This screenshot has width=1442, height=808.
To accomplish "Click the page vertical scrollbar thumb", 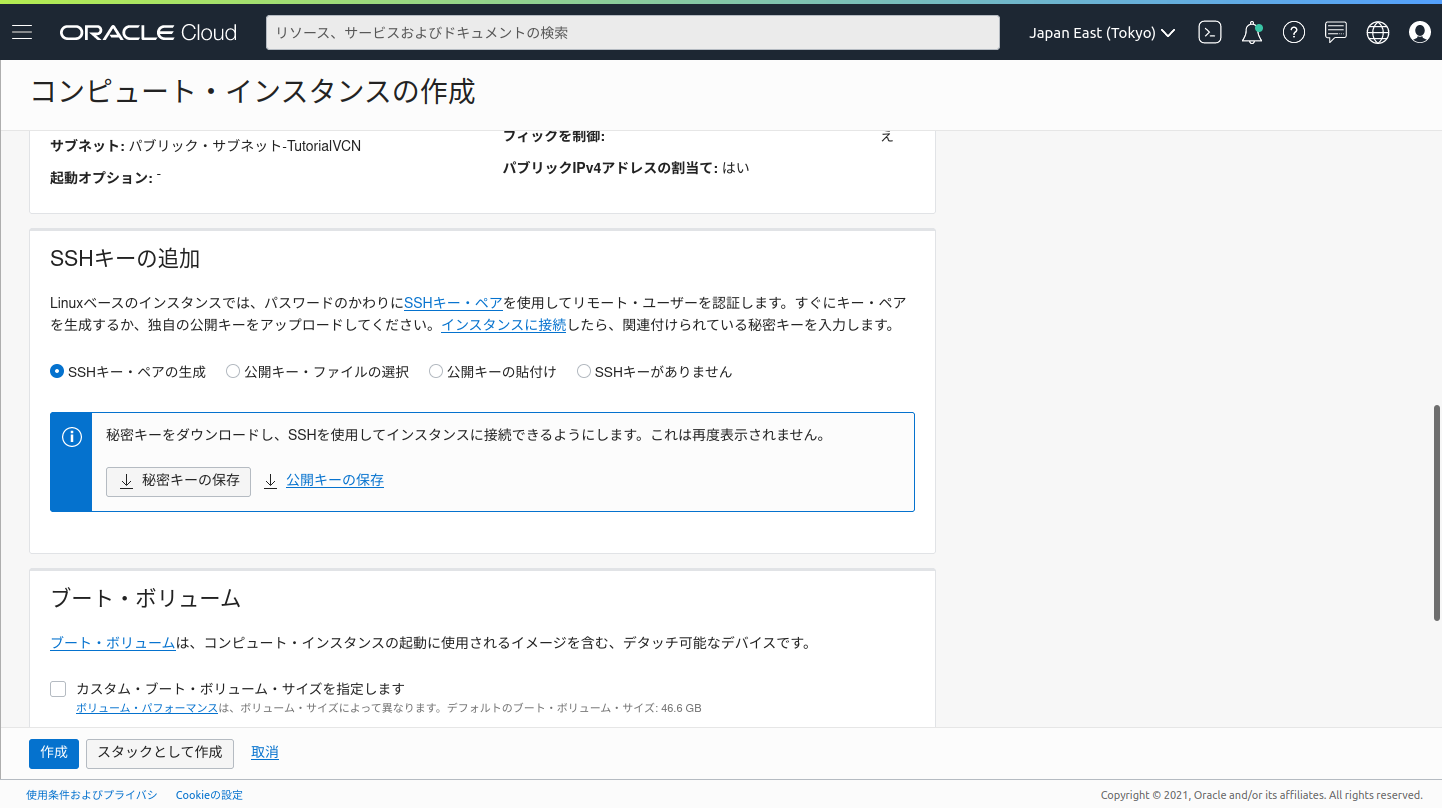I will tap(1437, 513).
